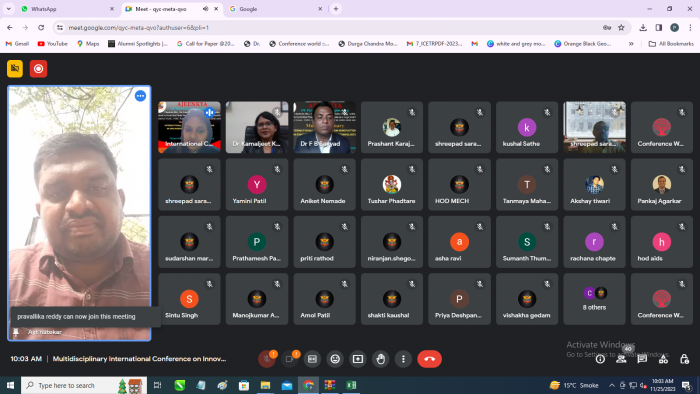This screenshot has height=394, width=700.
Task: Select the Dr F B Sayyad video tile
Action: coord(325,127)
